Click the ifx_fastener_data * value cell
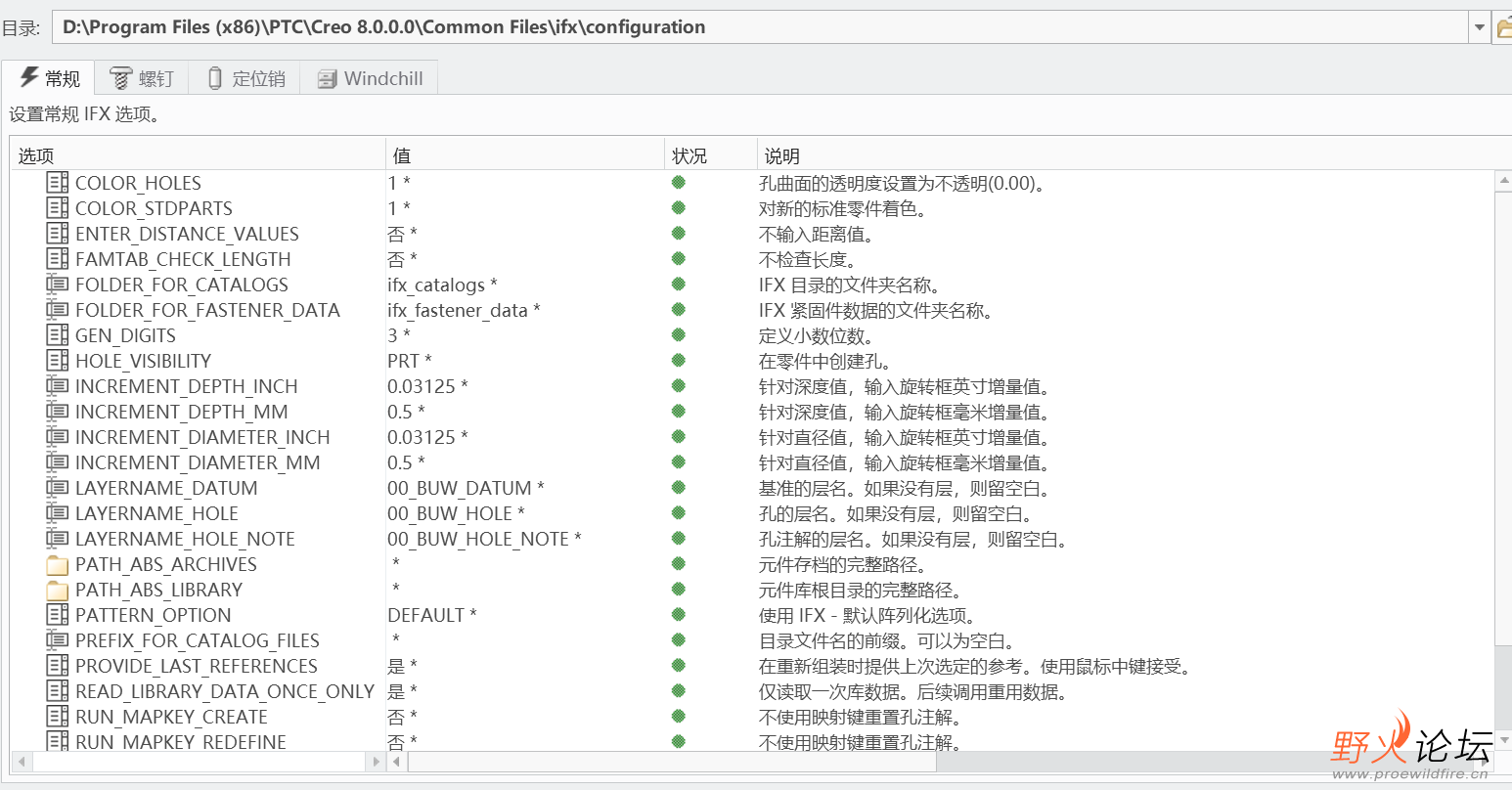 click(x=464, y=310)
